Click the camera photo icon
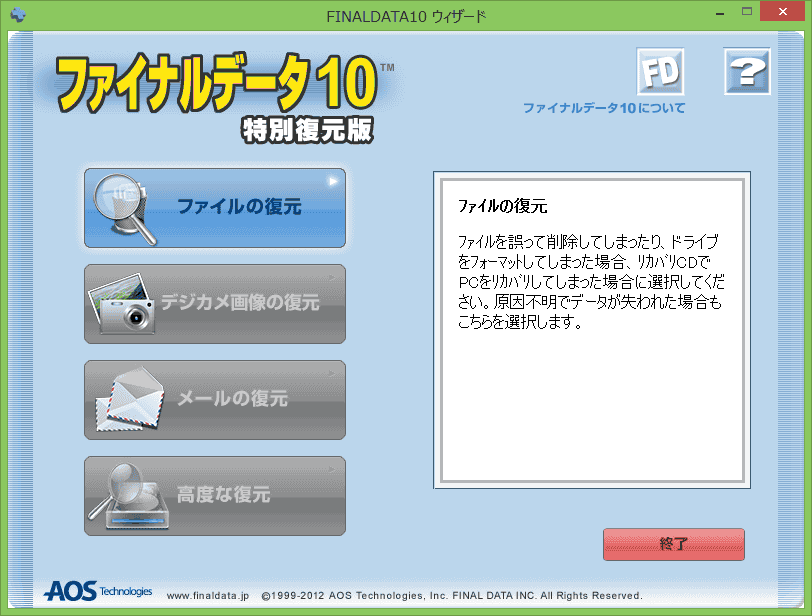This screenshot has width=812, height=616. point(122,304)
